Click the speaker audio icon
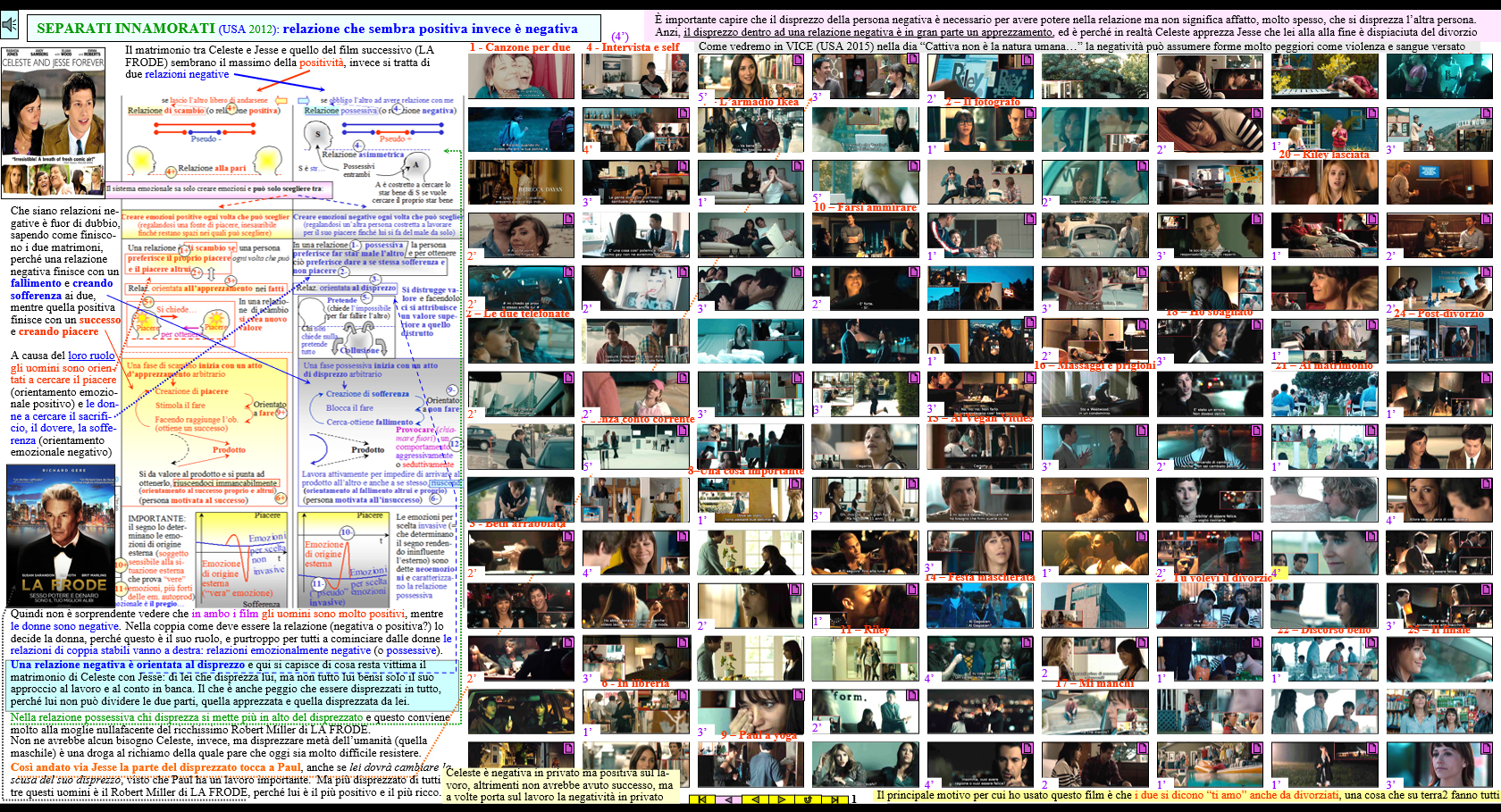This screenshot has width=1501, height=812. coord(9,25)
